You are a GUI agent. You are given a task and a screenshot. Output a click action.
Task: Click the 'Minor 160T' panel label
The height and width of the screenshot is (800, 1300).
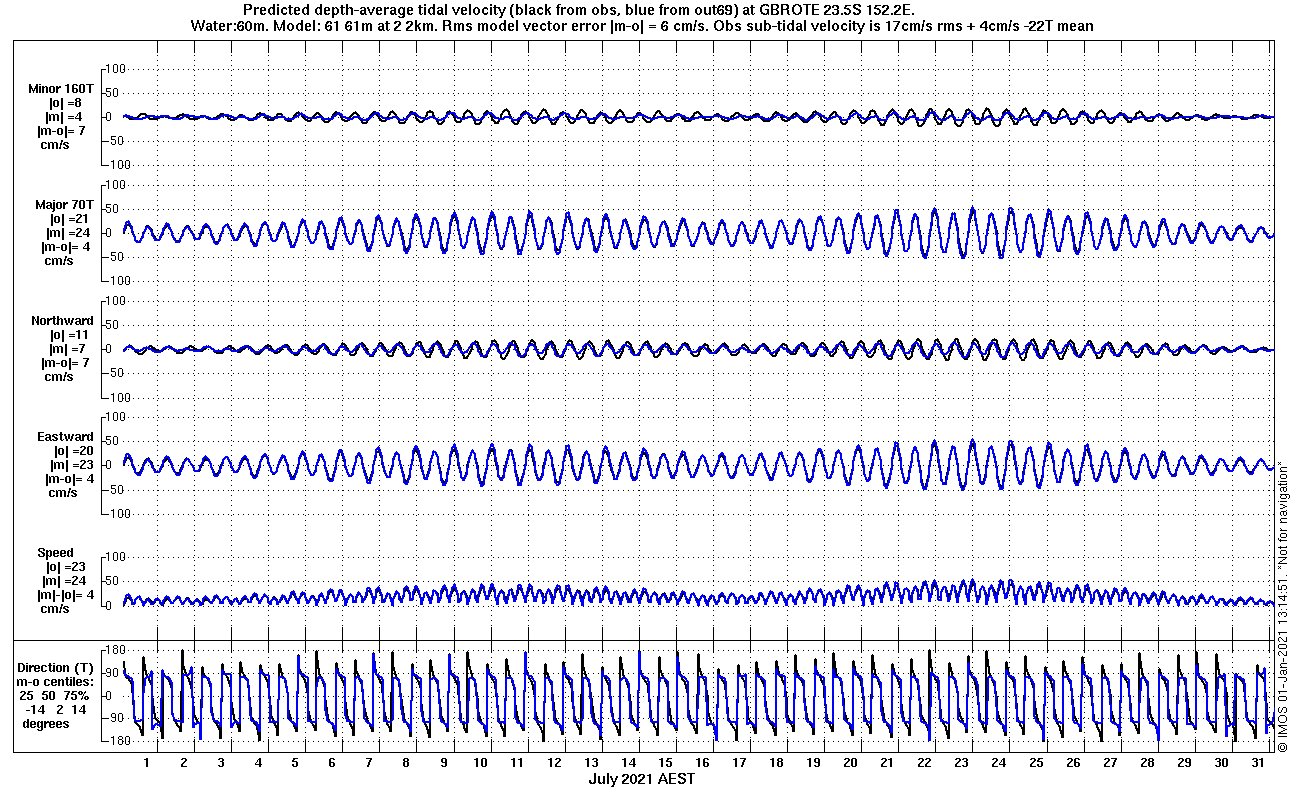(x=61, y=89)
